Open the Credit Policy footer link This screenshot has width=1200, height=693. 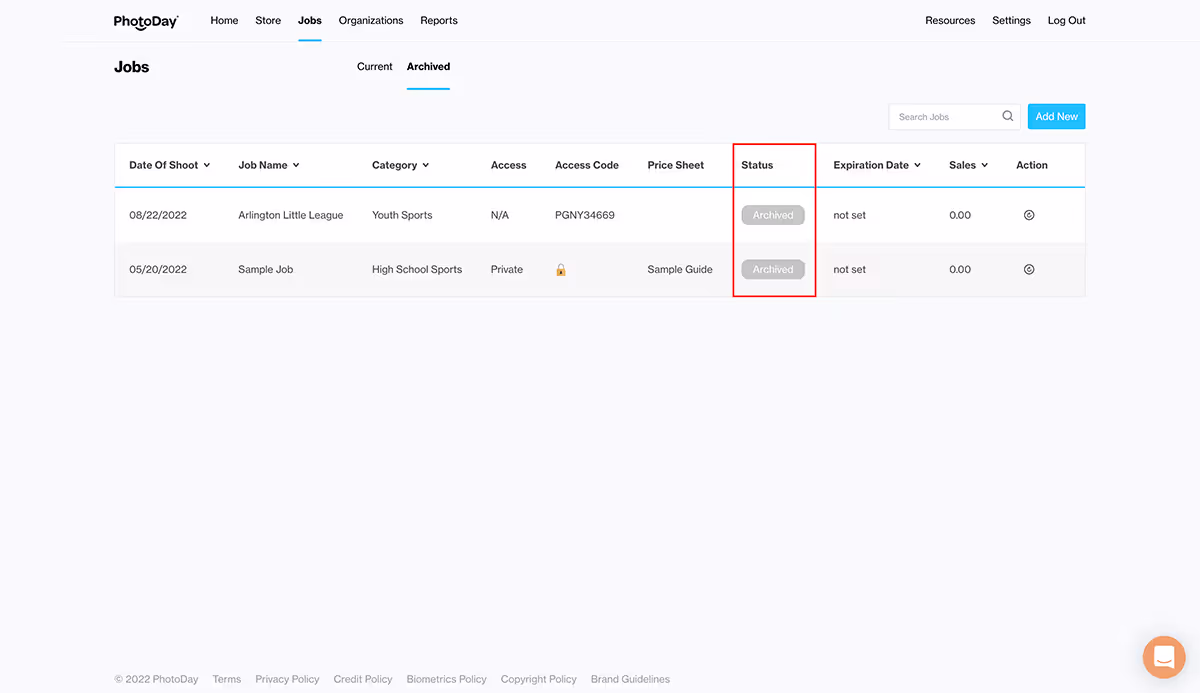[x=363, y=679]
